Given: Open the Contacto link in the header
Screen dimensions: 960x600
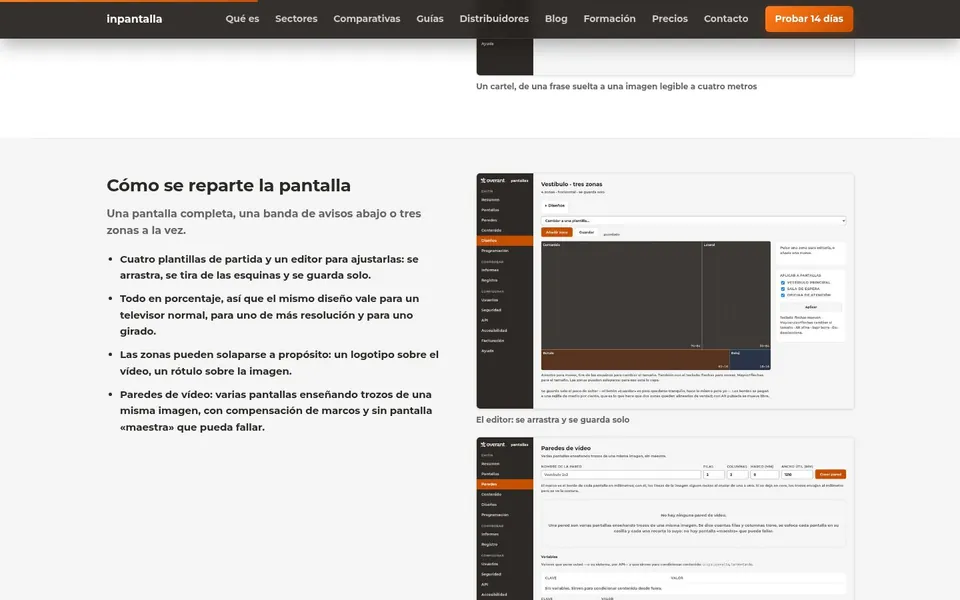Looking at the screenshot, I should (x=726, y=19).
